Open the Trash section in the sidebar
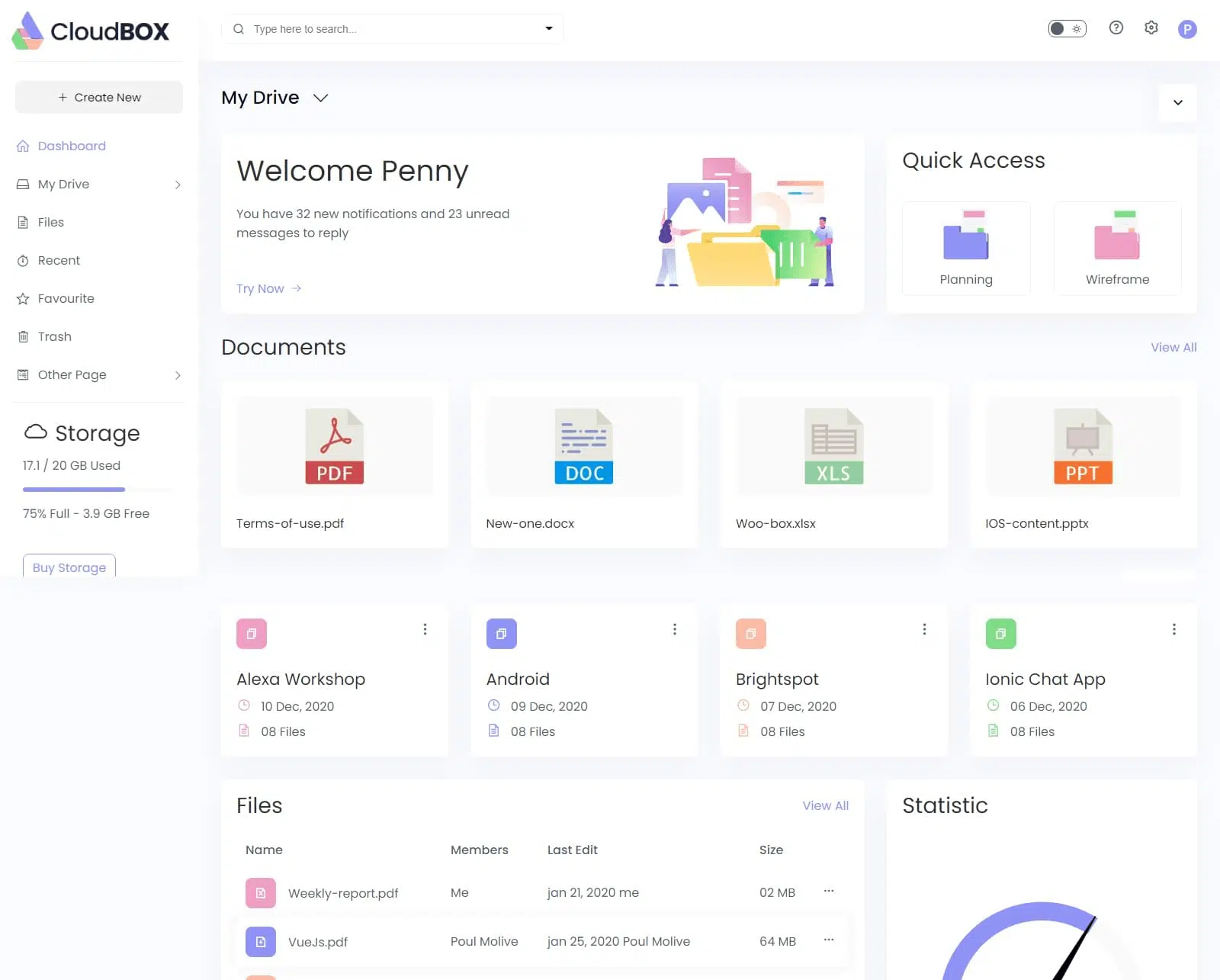Viewport: 1220px width, 980px height. (53, 336)
